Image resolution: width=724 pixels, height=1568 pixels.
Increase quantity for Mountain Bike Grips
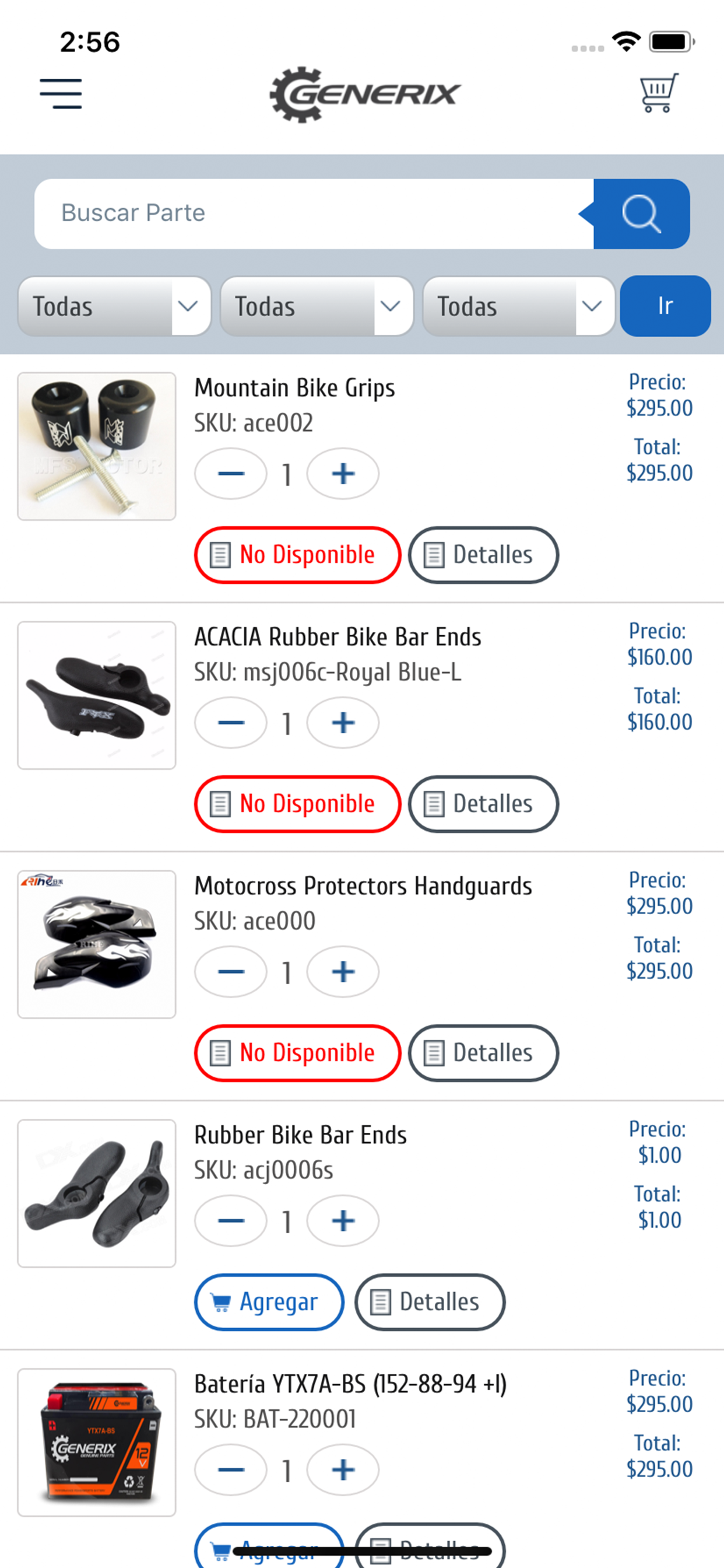pos(343,474)
